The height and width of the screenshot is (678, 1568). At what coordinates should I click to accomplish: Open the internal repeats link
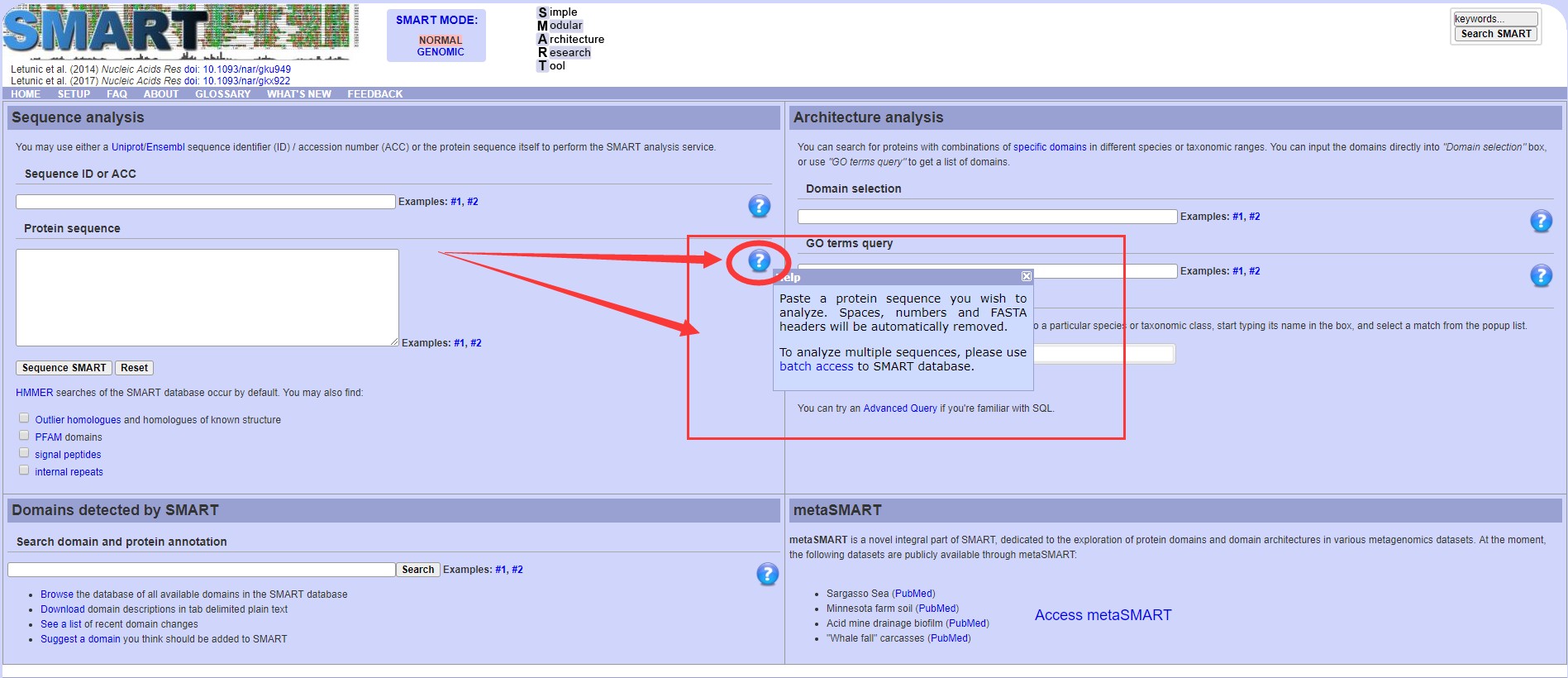[x=69, y=472]
